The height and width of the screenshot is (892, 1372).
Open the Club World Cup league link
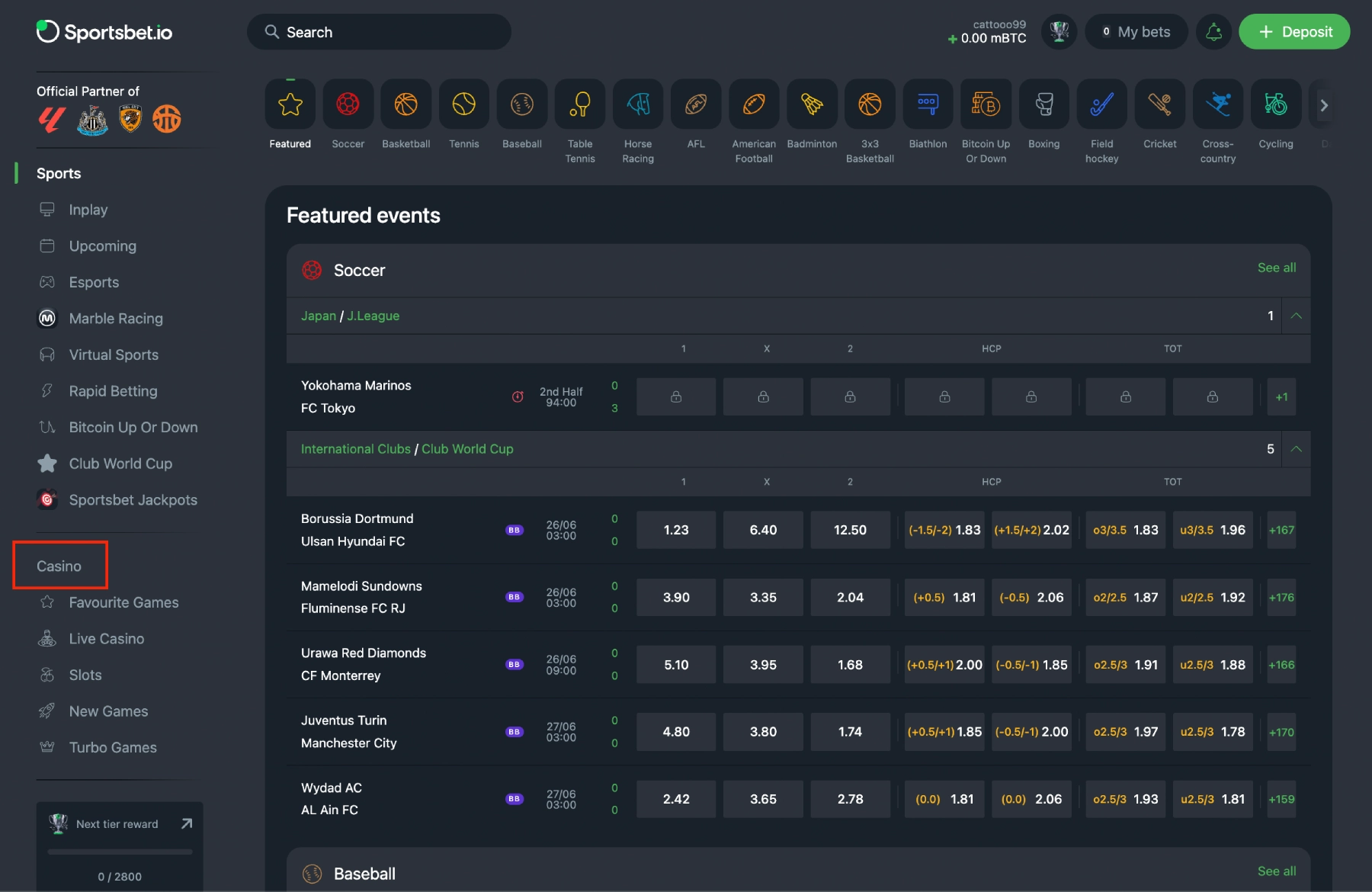point(467,449)
